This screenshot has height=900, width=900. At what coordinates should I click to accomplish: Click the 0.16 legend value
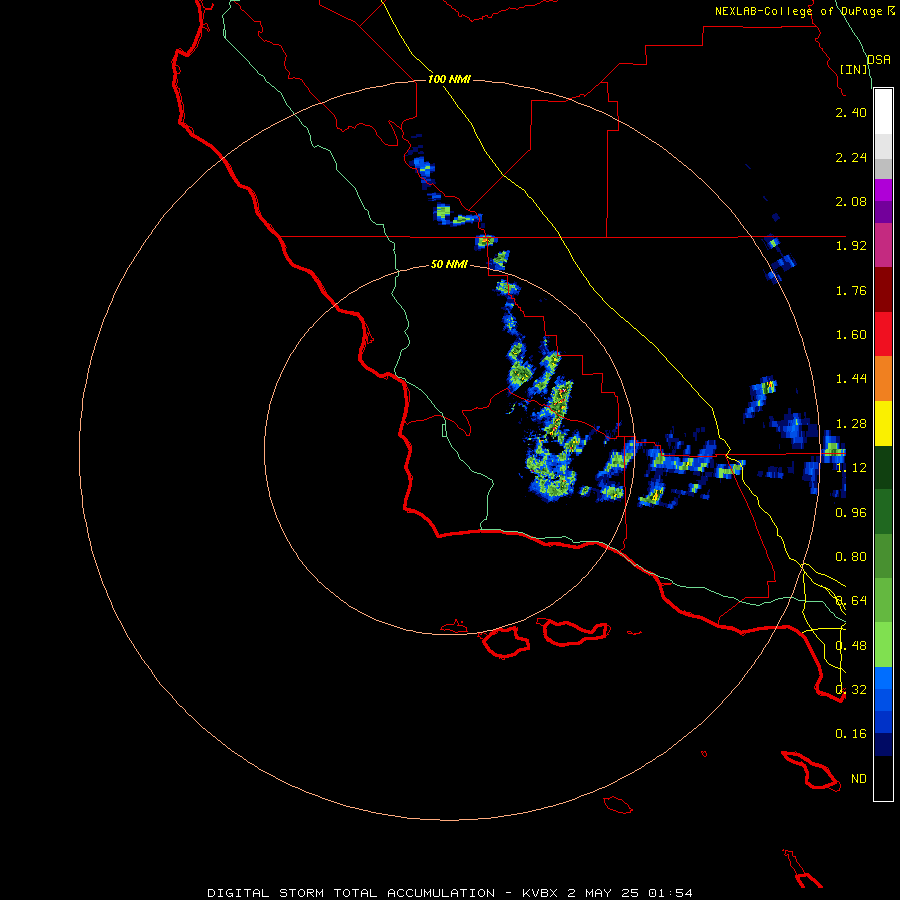[x=851, y=734]
